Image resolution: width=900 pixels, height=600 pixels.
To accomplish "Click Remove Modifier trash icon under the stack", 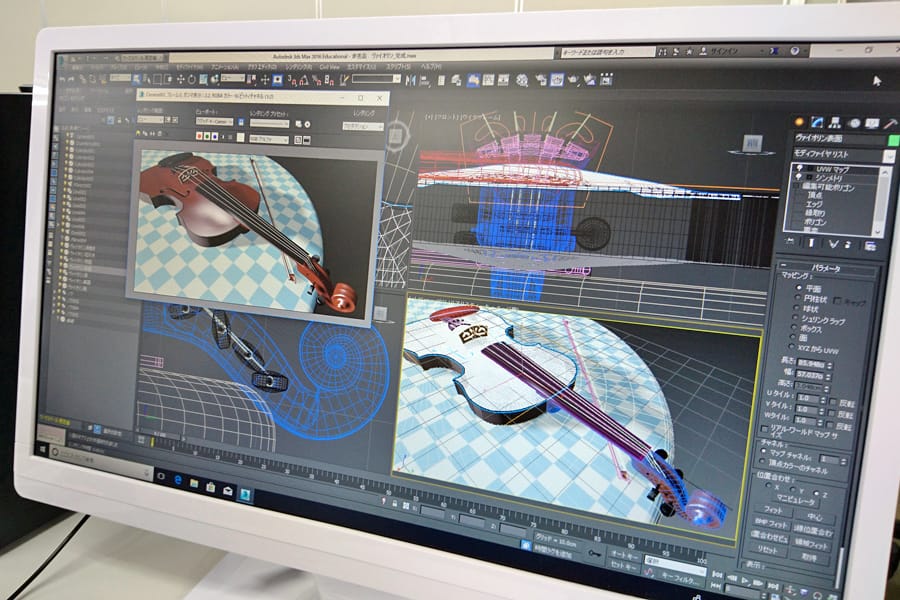I will click(x=848, y=245).
